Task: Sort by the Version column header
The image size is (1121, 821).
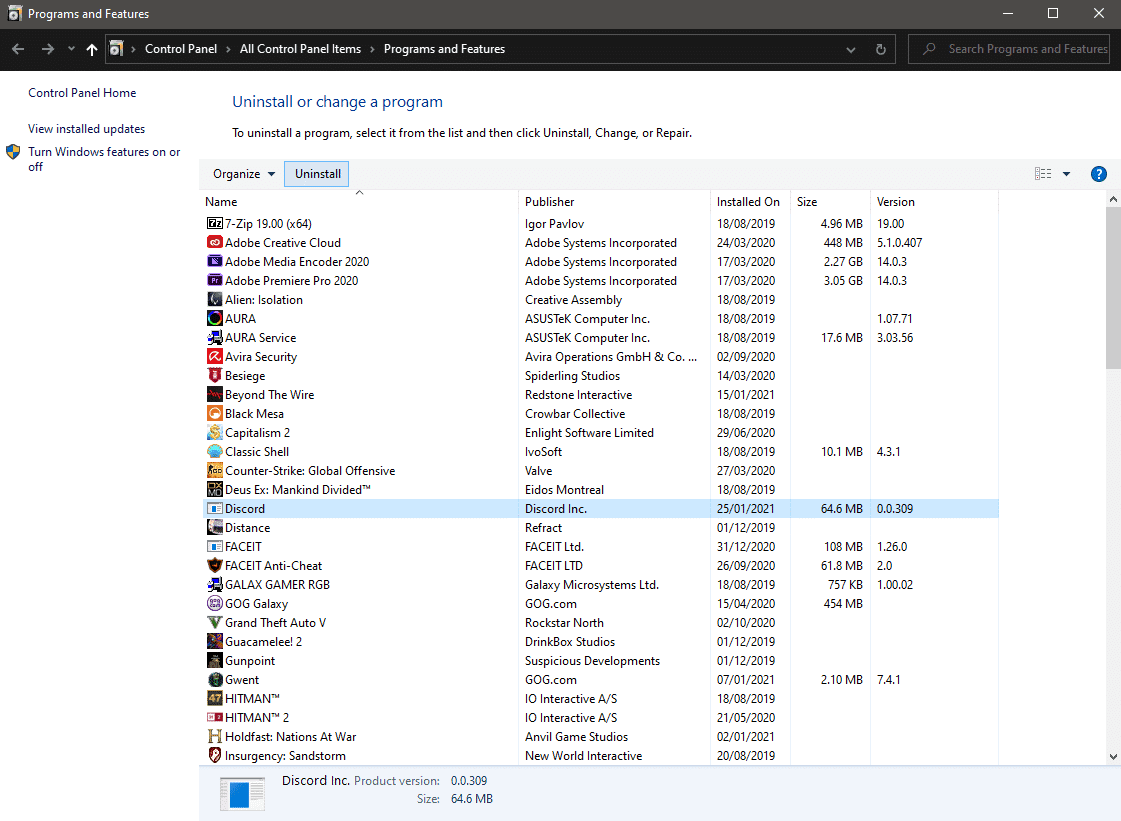Action: (934, 202)
